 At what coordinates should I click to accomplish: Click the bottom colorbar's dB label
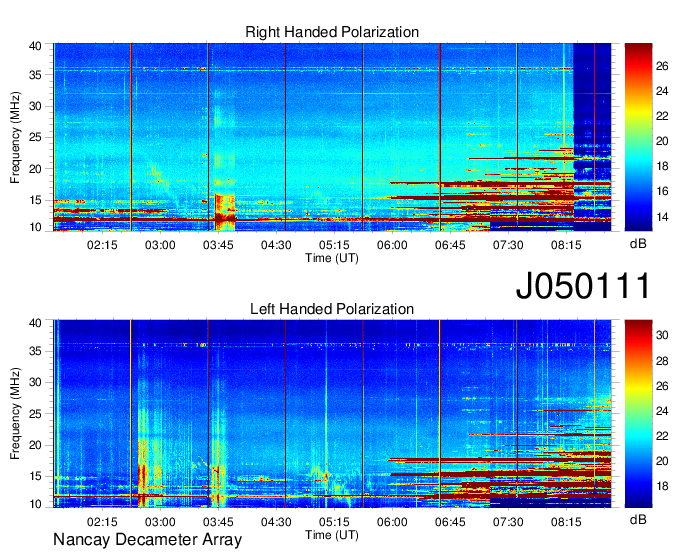point(638,519)
